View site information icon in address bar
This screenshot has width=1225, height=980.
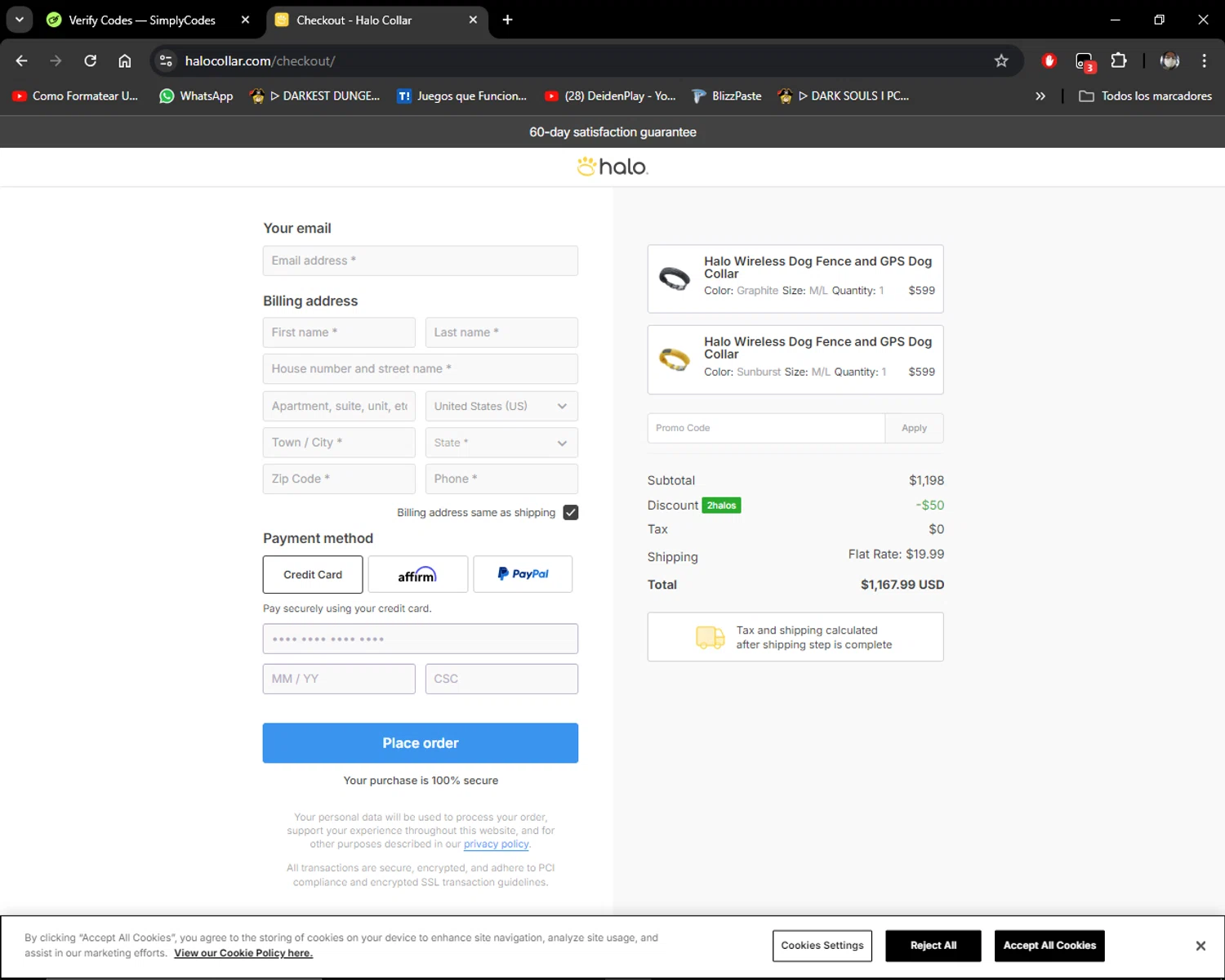tap(166, 60)
